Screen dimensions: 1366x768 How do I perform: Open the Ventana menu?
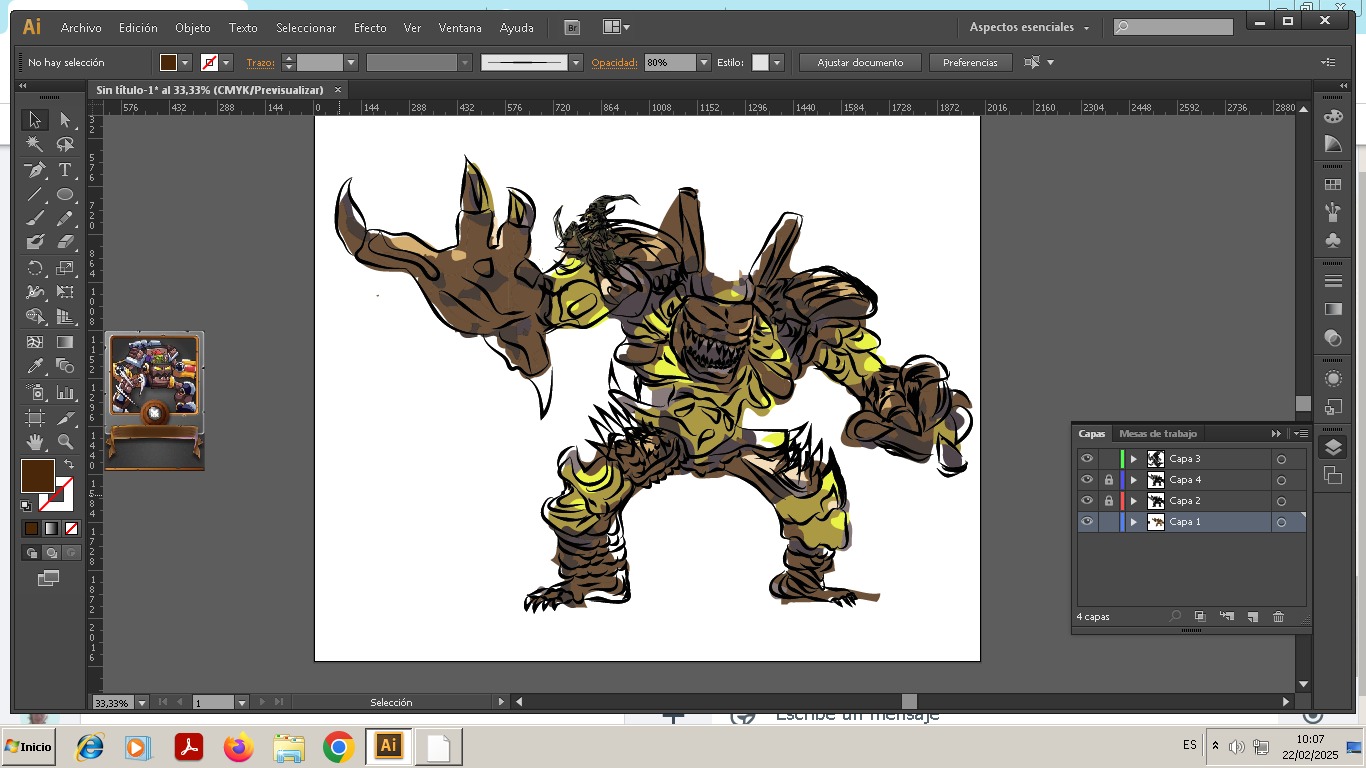point(460,28)
